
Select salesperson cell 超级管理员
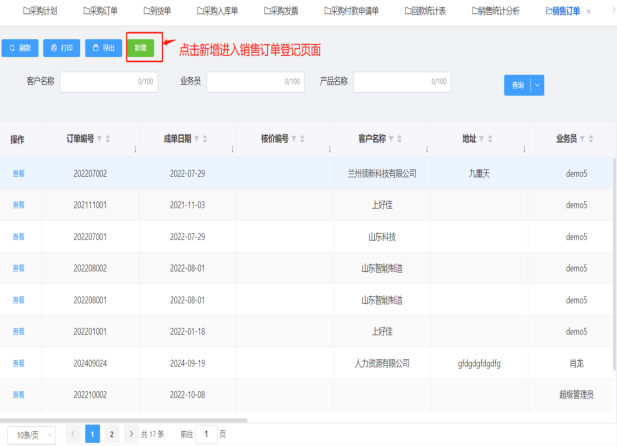pos(576,394)
